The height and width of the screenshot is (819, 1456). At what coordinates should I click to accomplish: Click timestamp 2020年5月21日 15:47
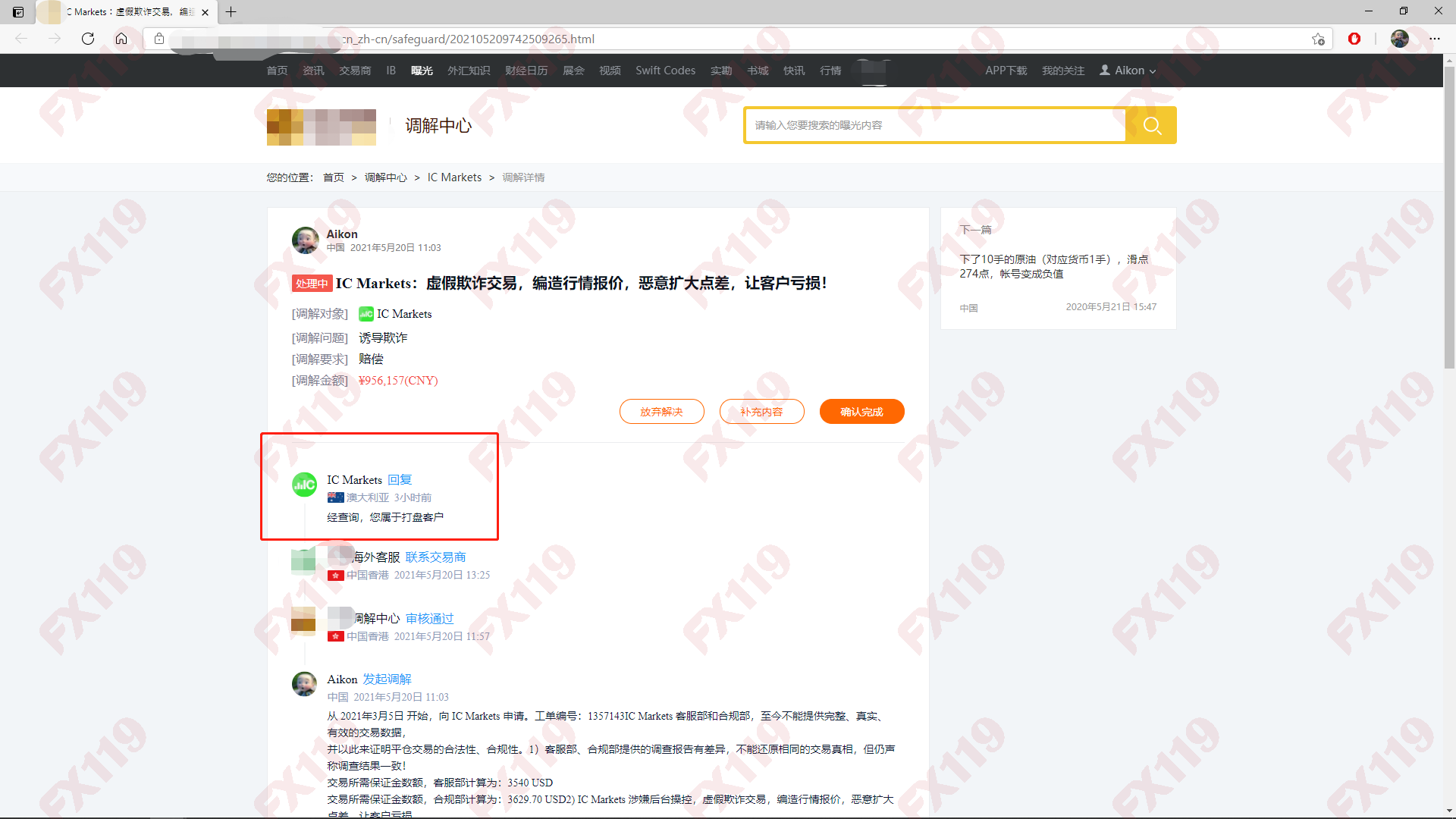click(x=1111, y=307)
